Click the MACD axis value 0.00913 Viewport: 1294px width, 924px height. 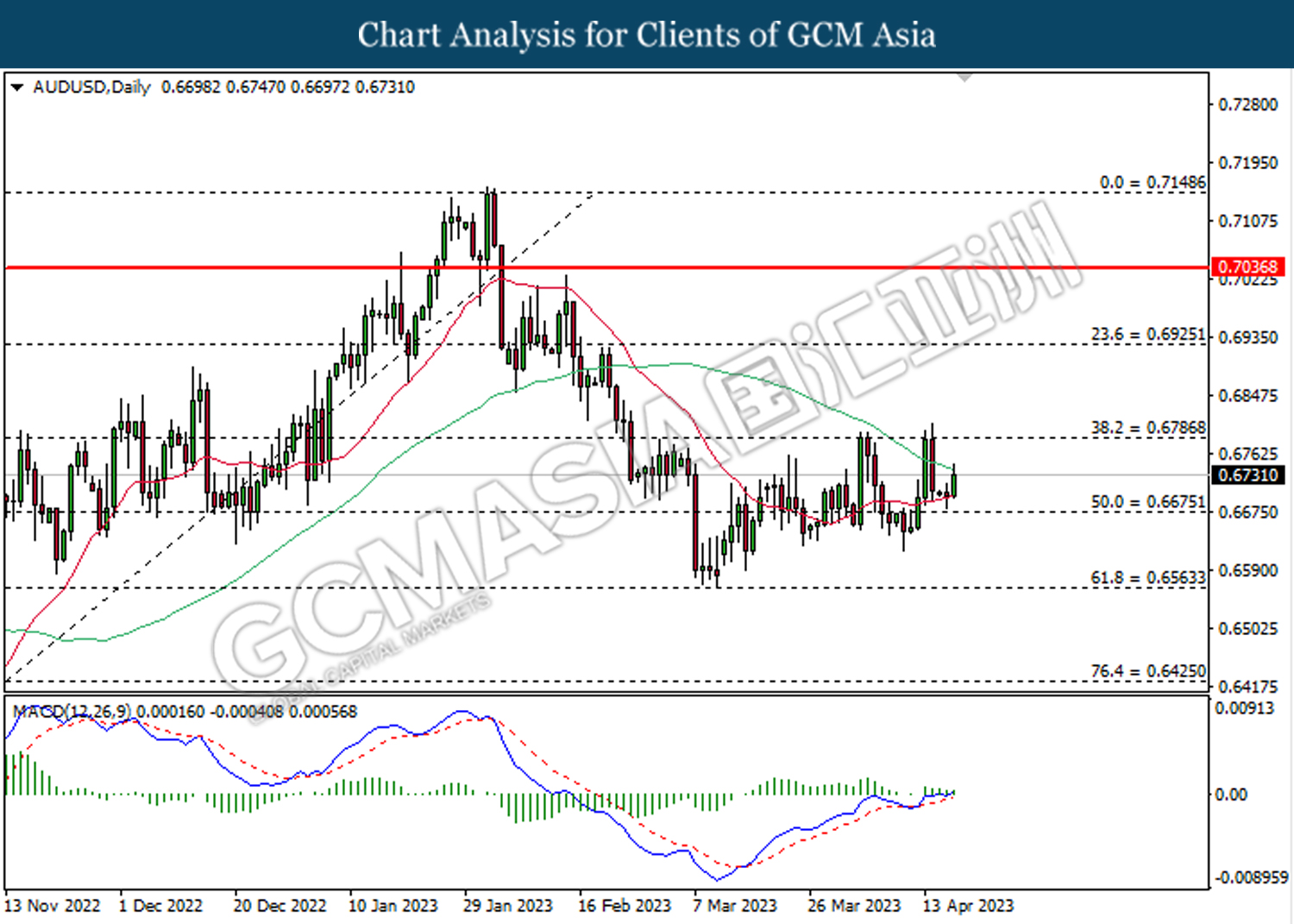1244,708
